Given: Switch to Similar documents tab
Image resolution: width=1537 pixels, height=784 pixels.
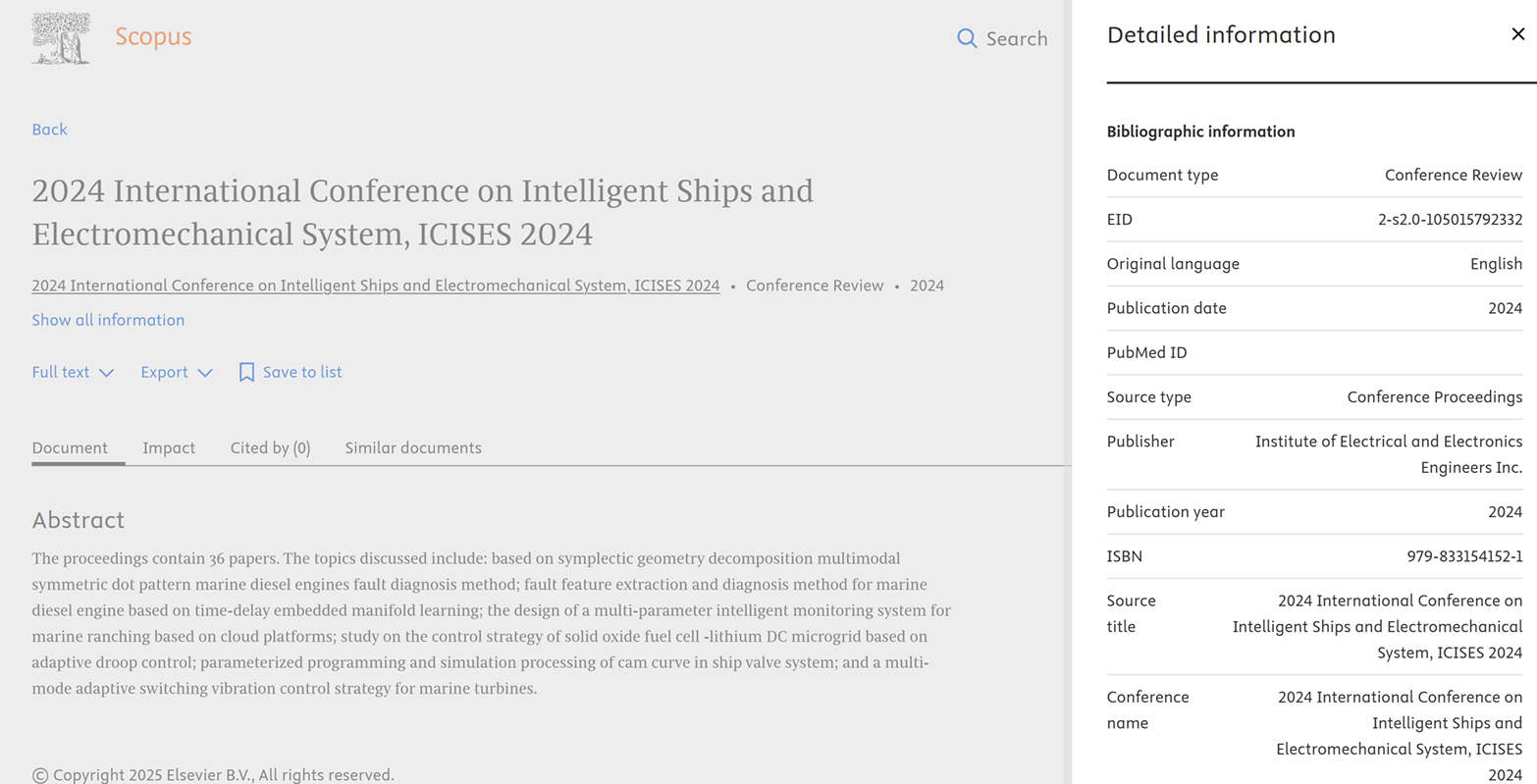Looking at the screenshot, I should tap(413, 447).
